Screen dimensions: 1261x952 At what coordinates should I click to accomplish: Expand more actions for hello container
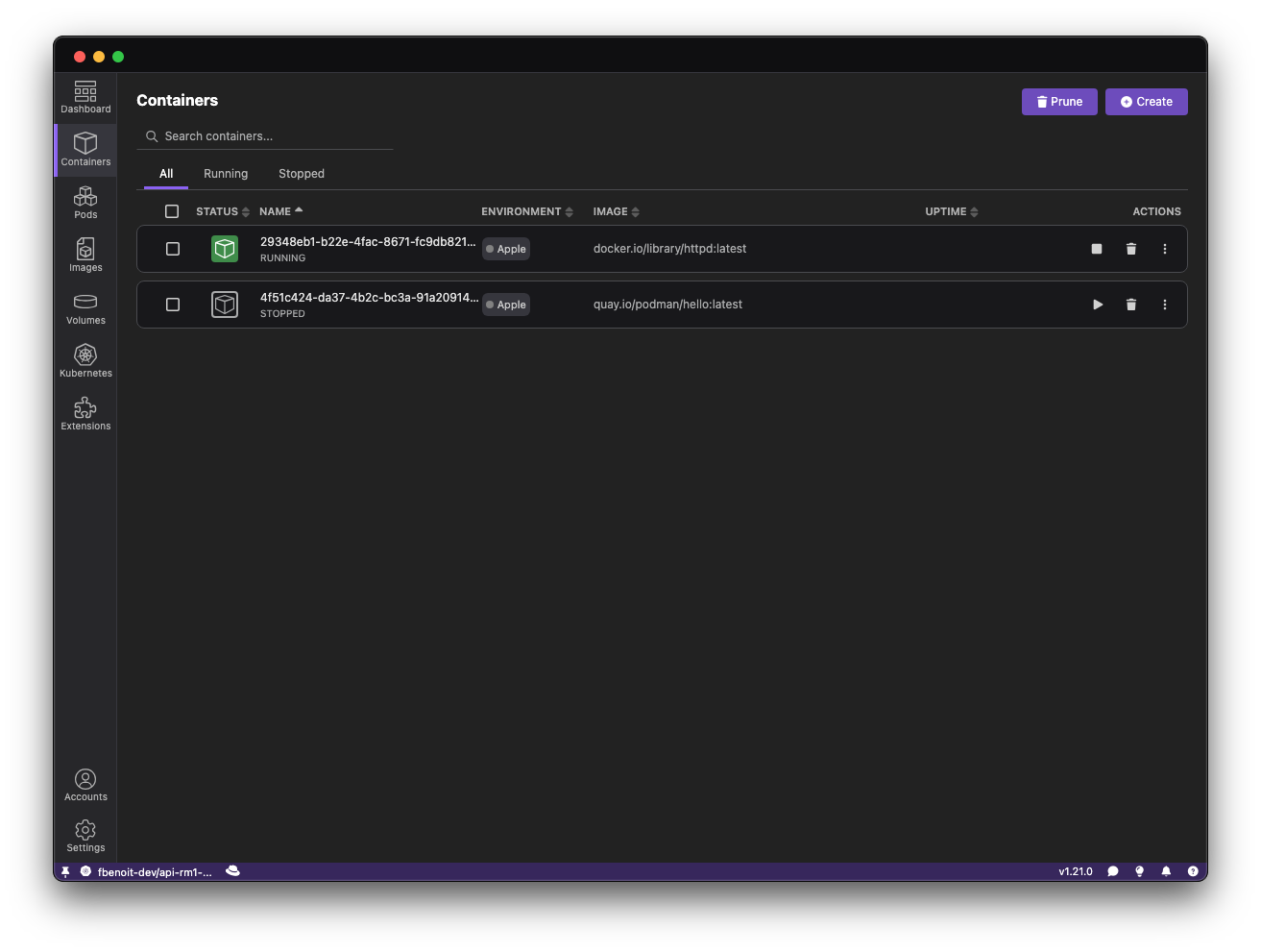1165,305
